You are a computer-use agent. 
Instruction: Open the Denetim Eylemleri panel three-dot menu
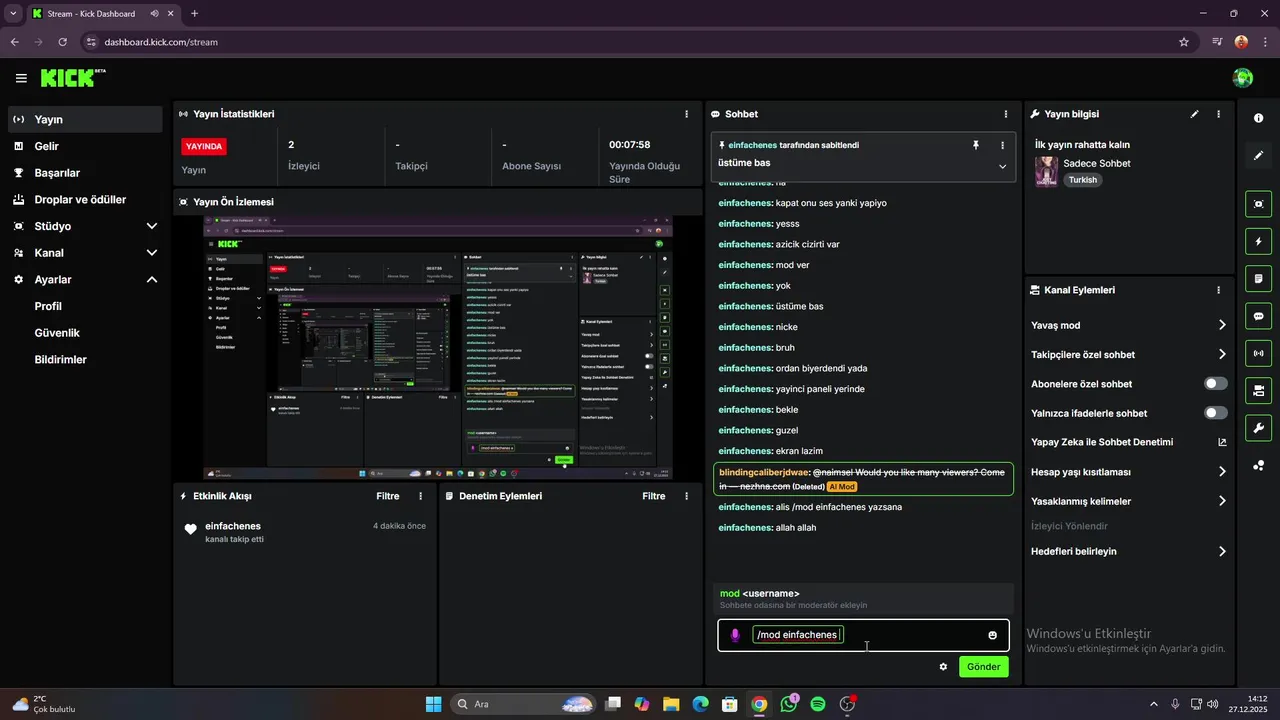coord(686,496)
